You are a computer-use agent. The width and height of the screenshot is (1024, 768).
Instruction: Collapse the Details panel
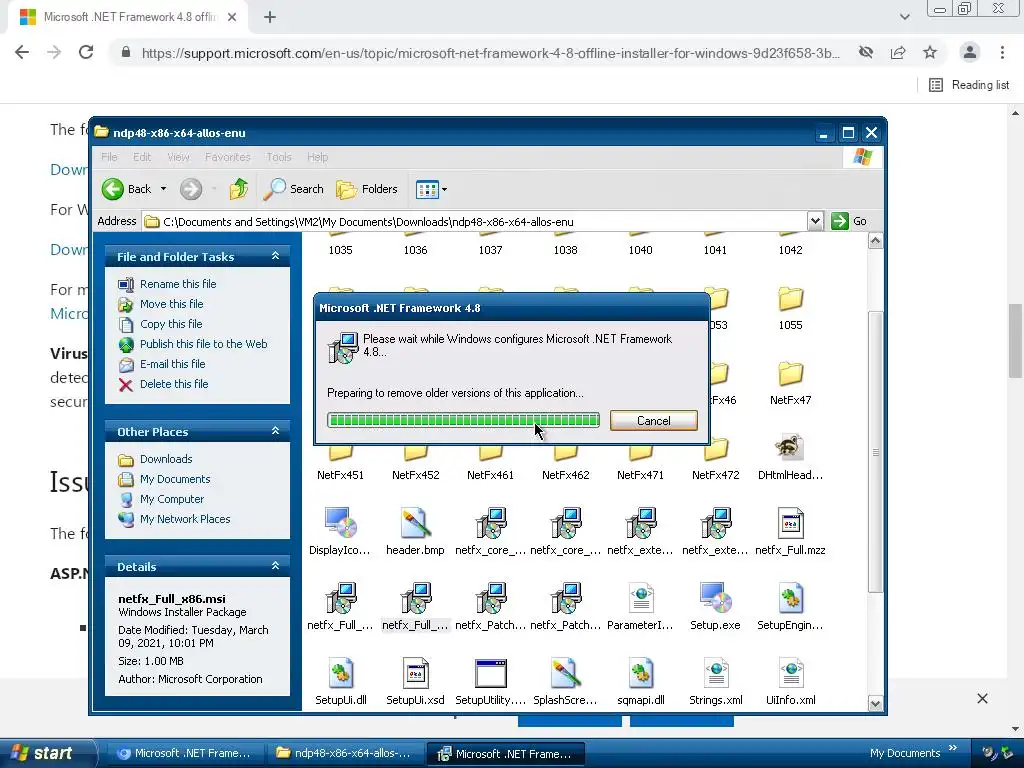click(275, 566)
